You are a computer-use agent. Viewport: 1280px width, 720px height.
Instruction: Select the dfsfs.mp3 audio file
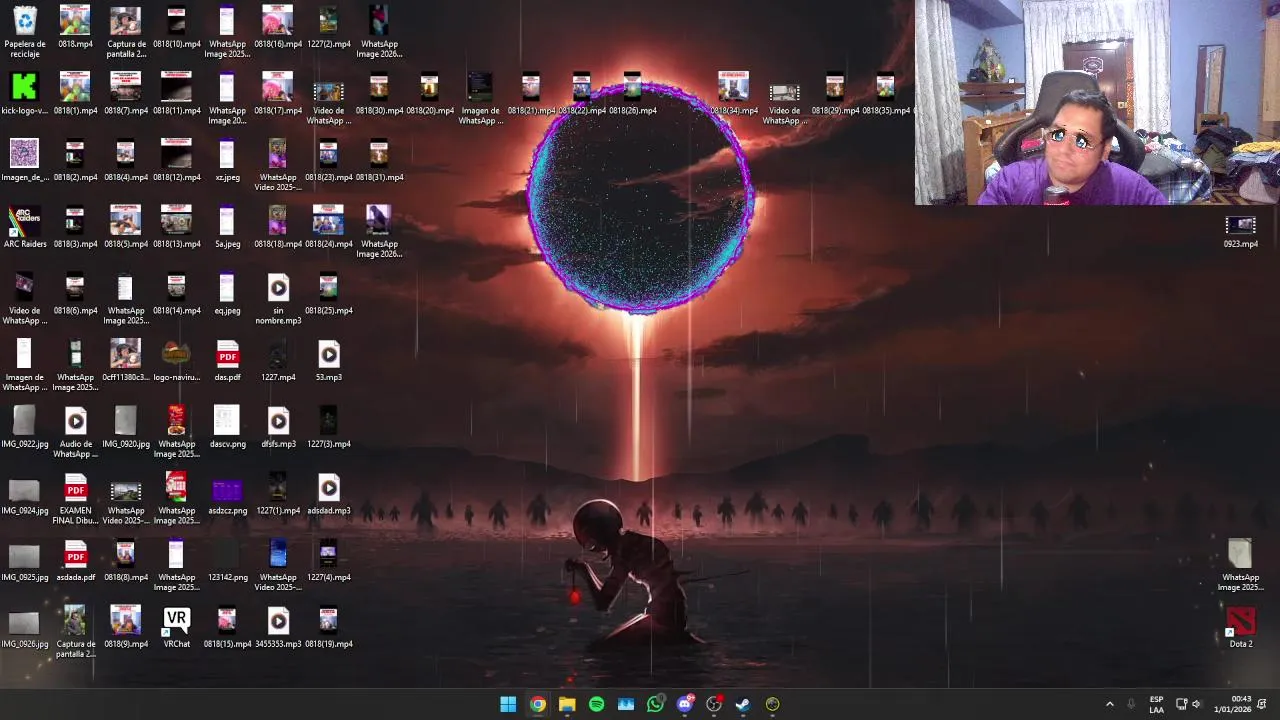(278, 427)
